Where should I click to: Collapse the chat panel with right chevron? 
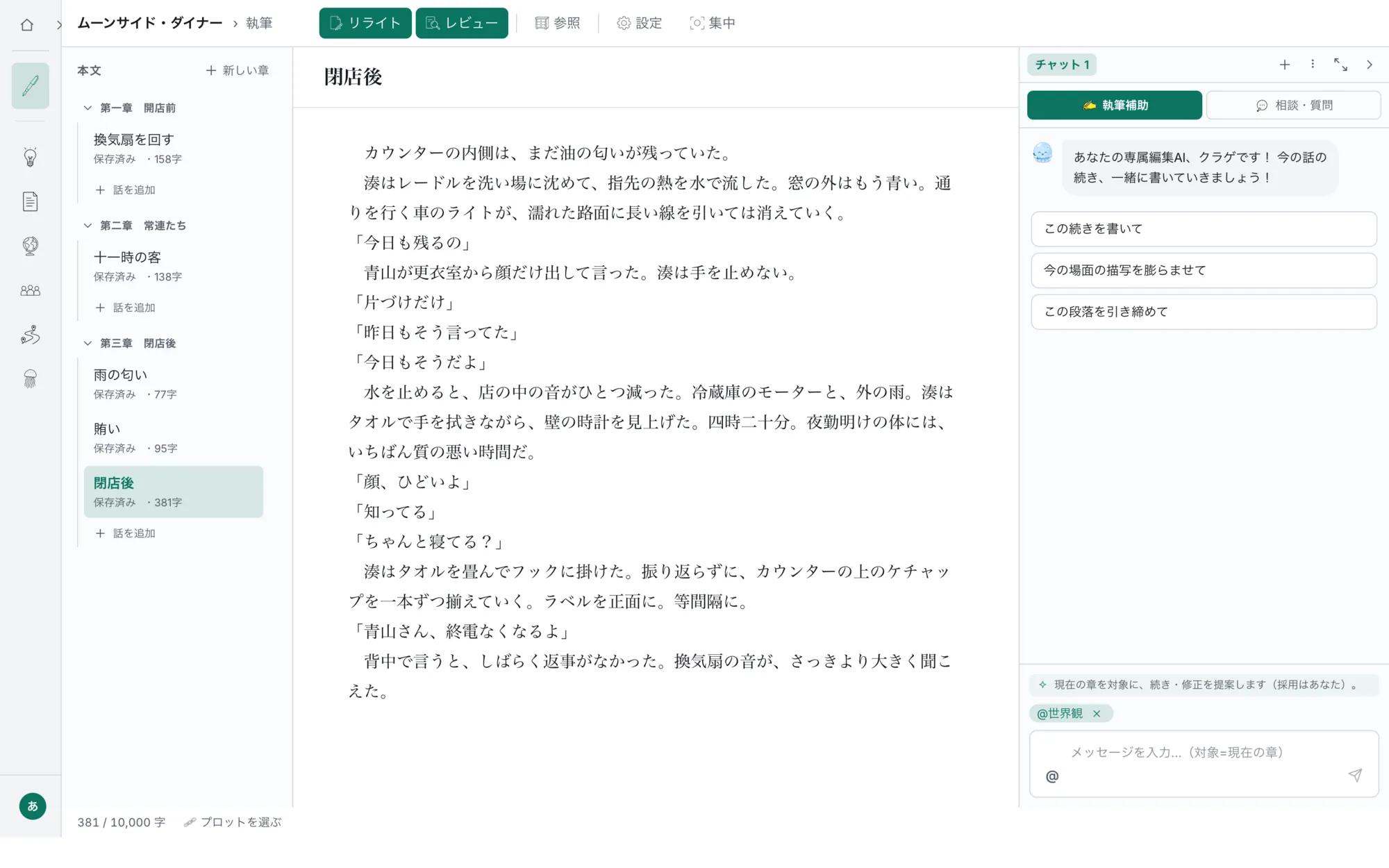point(1370,65)
